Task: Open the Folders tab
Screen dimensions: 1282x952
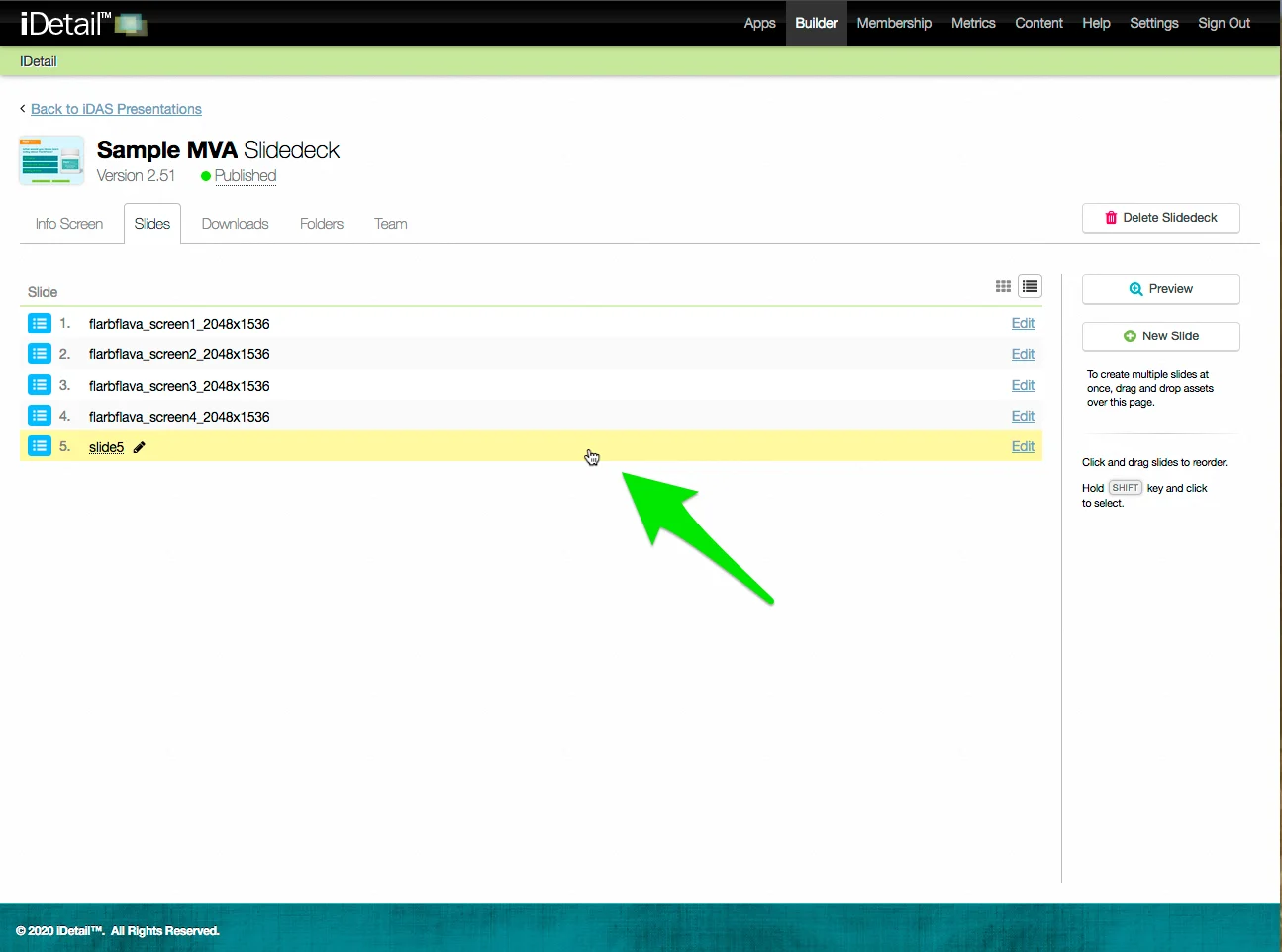Action: pyautogui.click(x=322, y=224)
